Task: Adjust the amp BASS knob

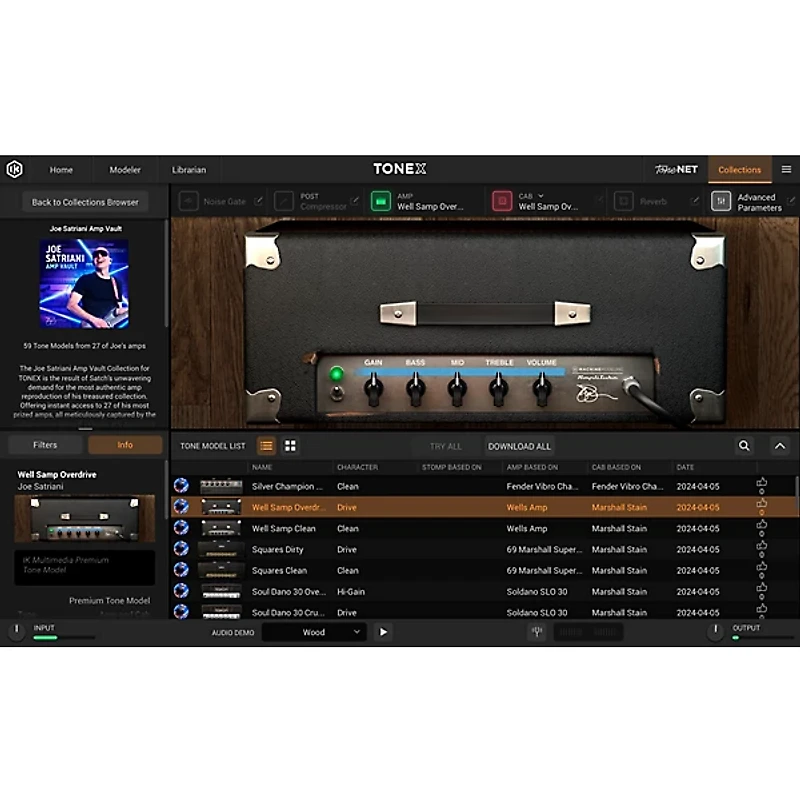Action: click(x=415, y=390)
